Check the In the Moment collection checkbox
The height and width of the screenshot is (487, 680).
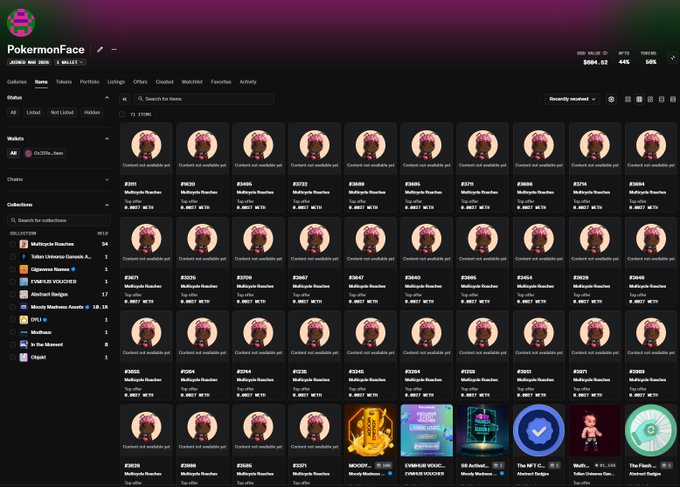click(13, 345)
